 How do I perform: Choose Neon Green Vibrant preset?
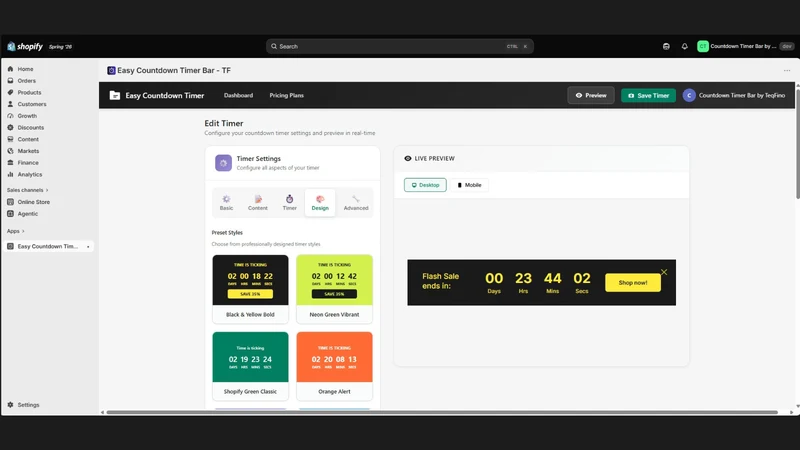[x=334, y=289]
